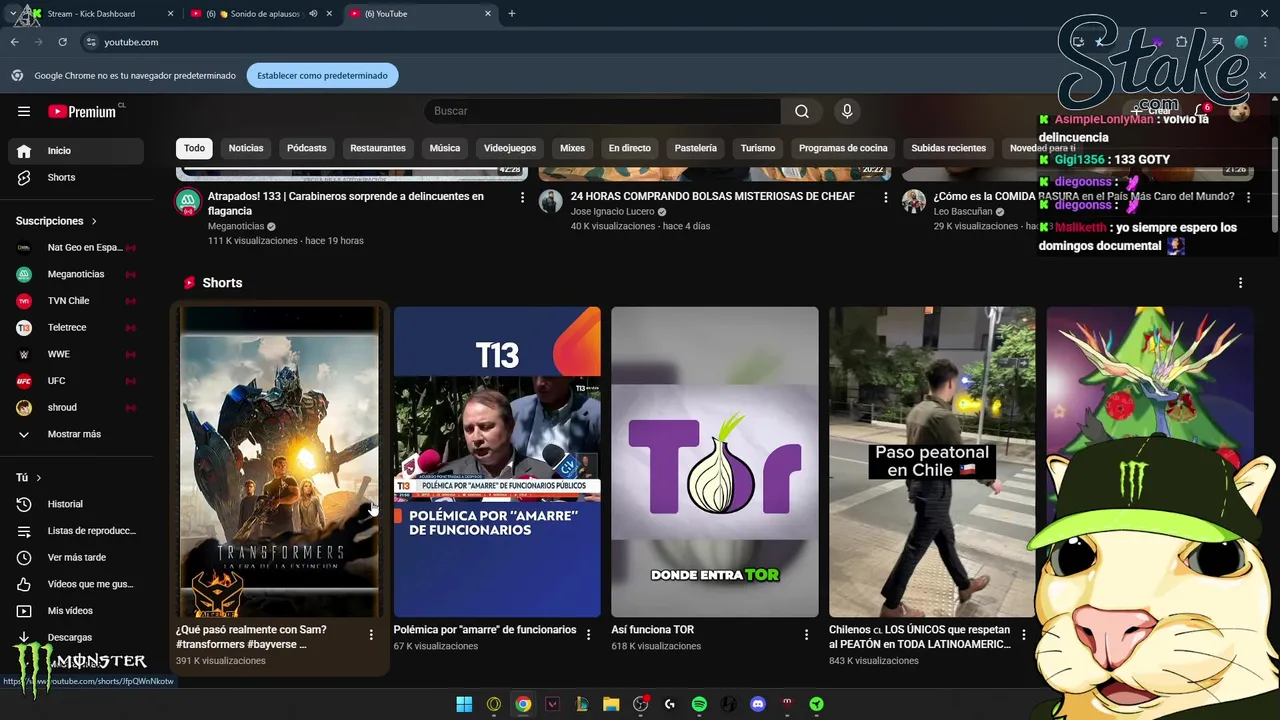Image resolution: width=1280 pixels, height=720 pixels.
Task: Select the Noticias filter chip
Action: pos(246,148)
